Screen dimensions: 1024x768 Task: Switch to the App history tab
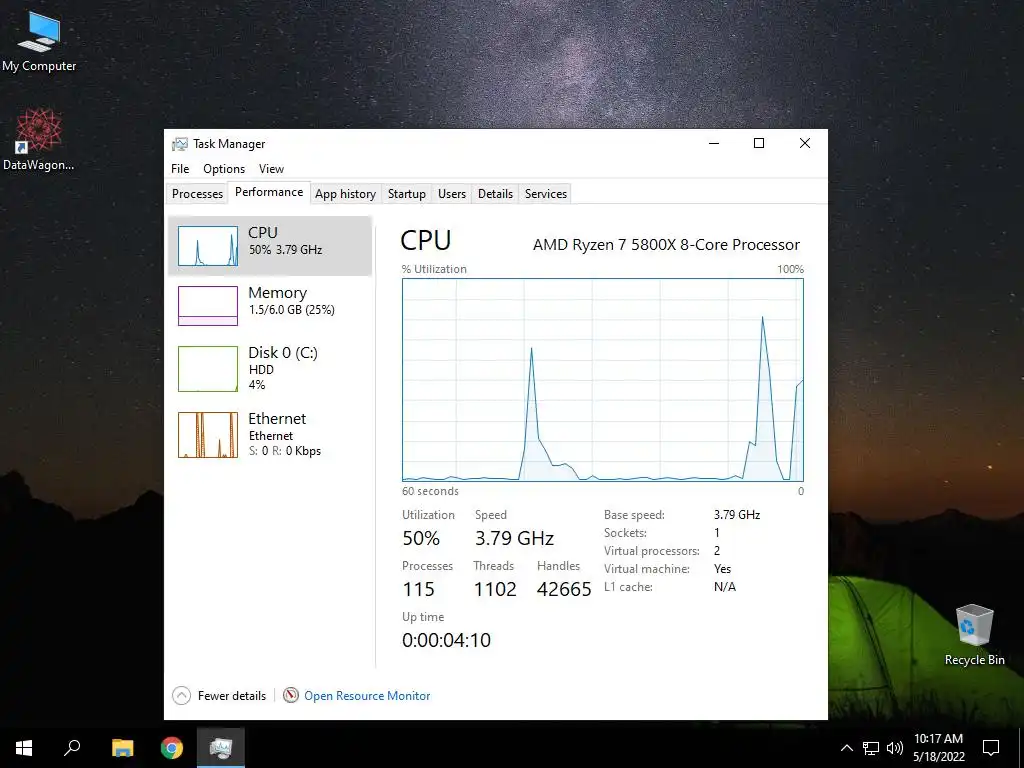pyautogui.click(x=345, y=193)
